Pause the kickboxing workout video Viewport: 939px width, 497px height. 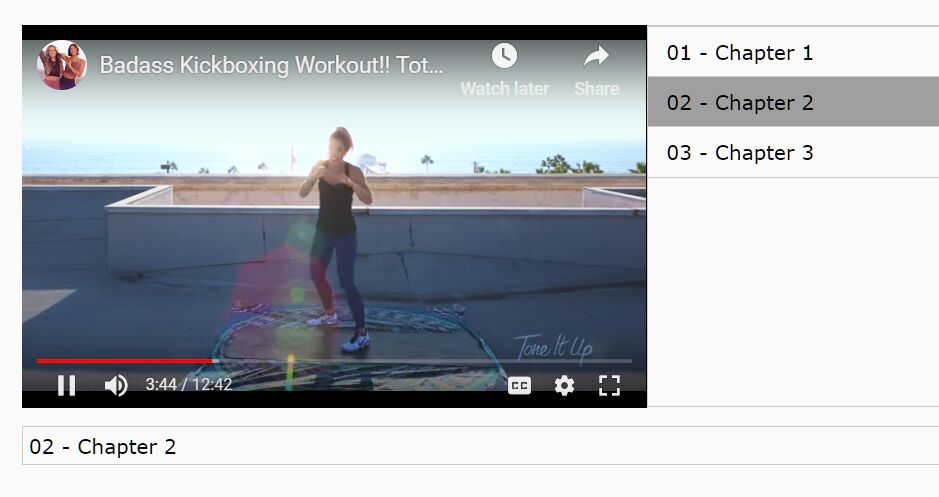[x=66, y=385]
